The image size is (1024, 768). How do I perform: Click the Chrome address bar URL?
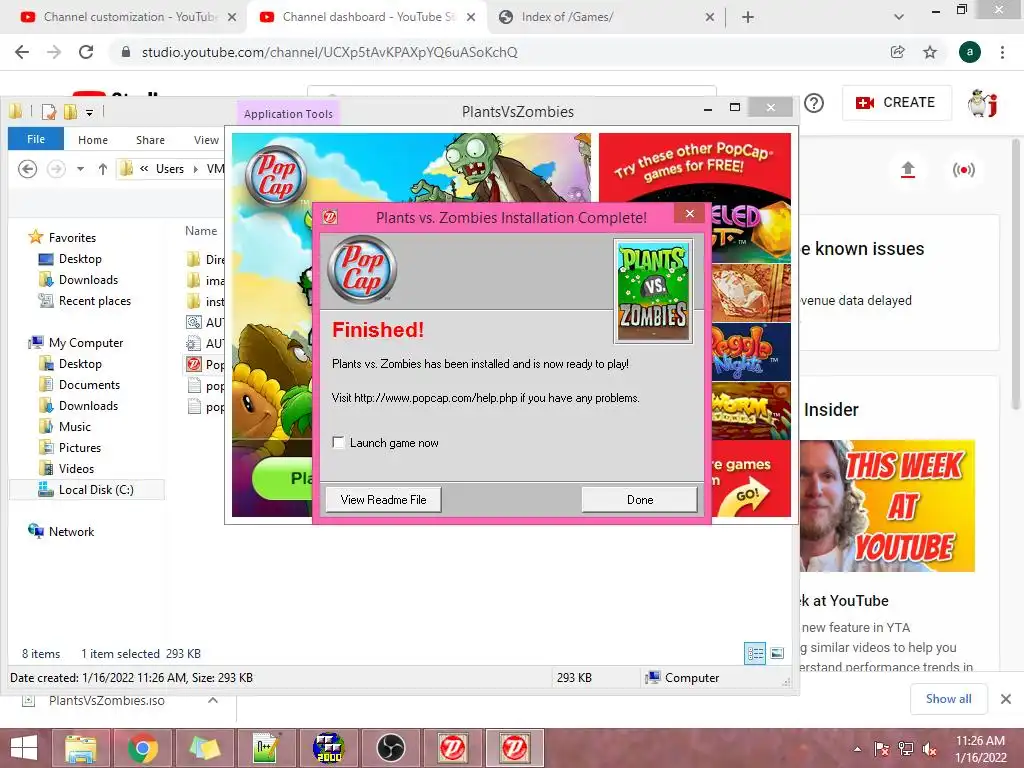click(x=329, y=52)
